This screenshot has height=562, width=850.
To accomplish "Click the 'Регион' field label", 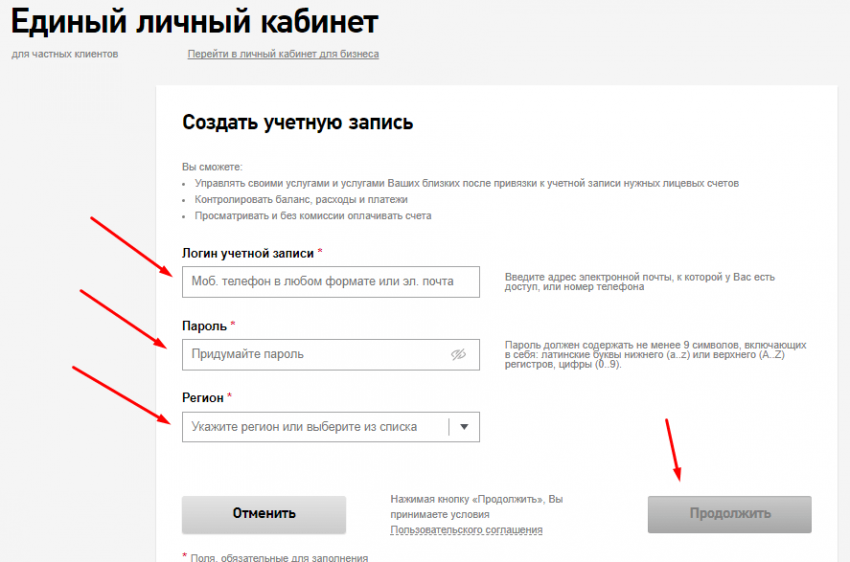I will [203, 398].
